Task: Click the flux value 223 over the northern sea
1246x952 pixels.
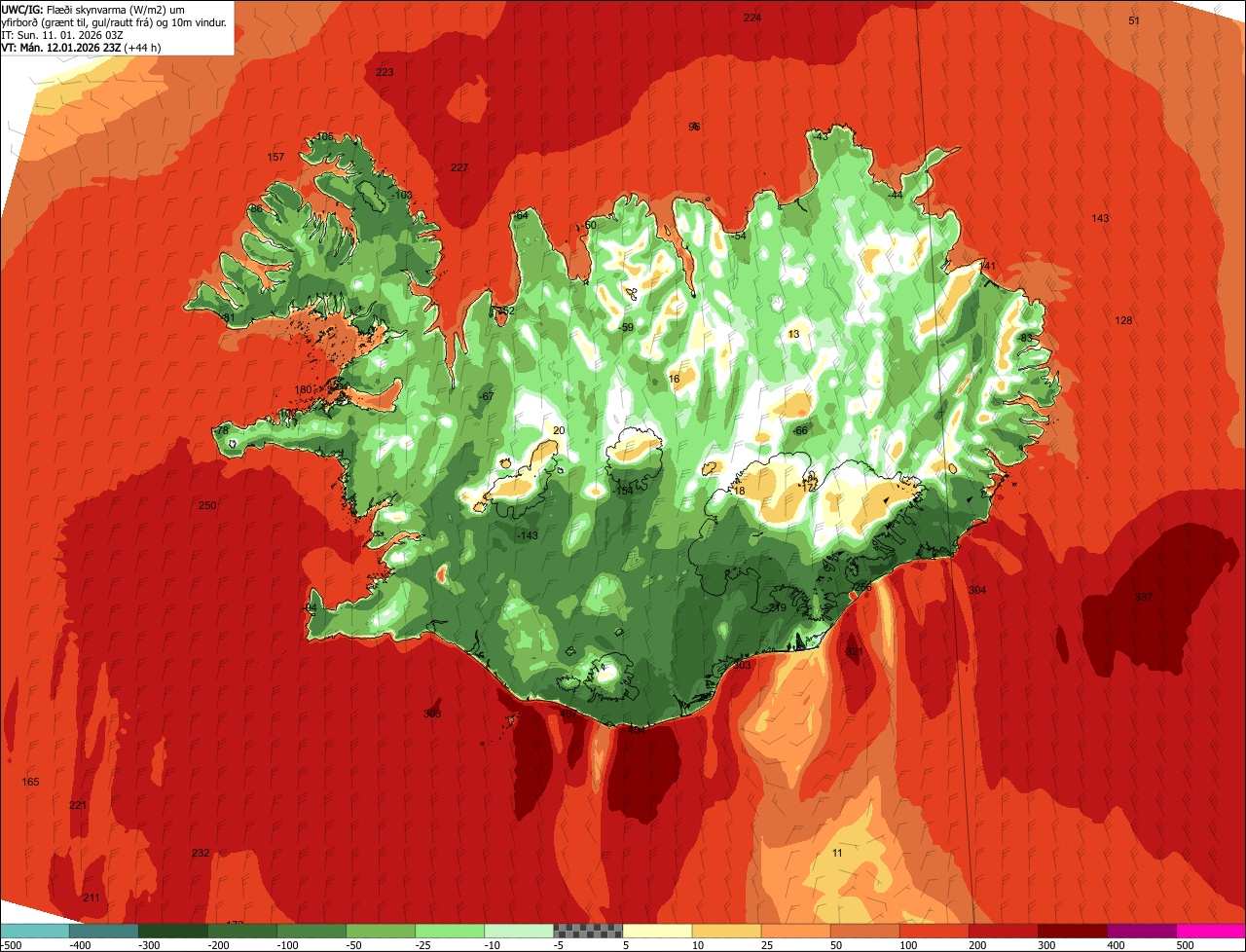Action: click(x=385, y=72)
